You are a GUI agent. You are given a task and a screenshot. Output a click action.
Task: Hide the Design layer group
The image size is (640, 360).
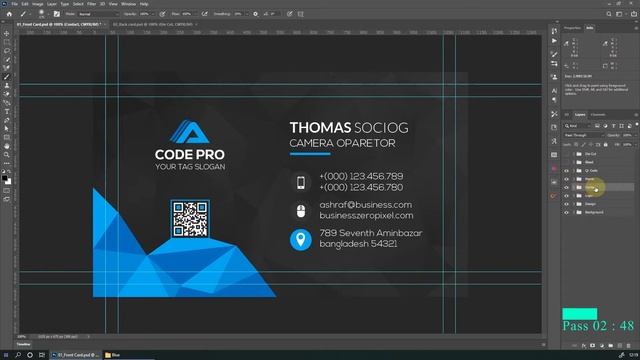(566, 204)
